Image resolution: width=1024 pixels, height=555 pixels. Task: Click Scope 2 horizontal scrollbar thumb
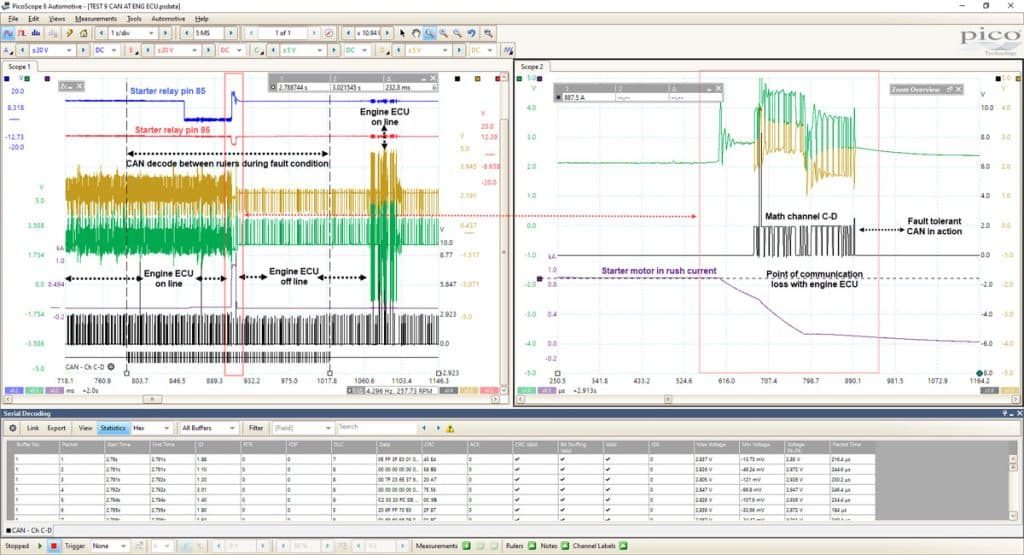[x=667, y=399]
